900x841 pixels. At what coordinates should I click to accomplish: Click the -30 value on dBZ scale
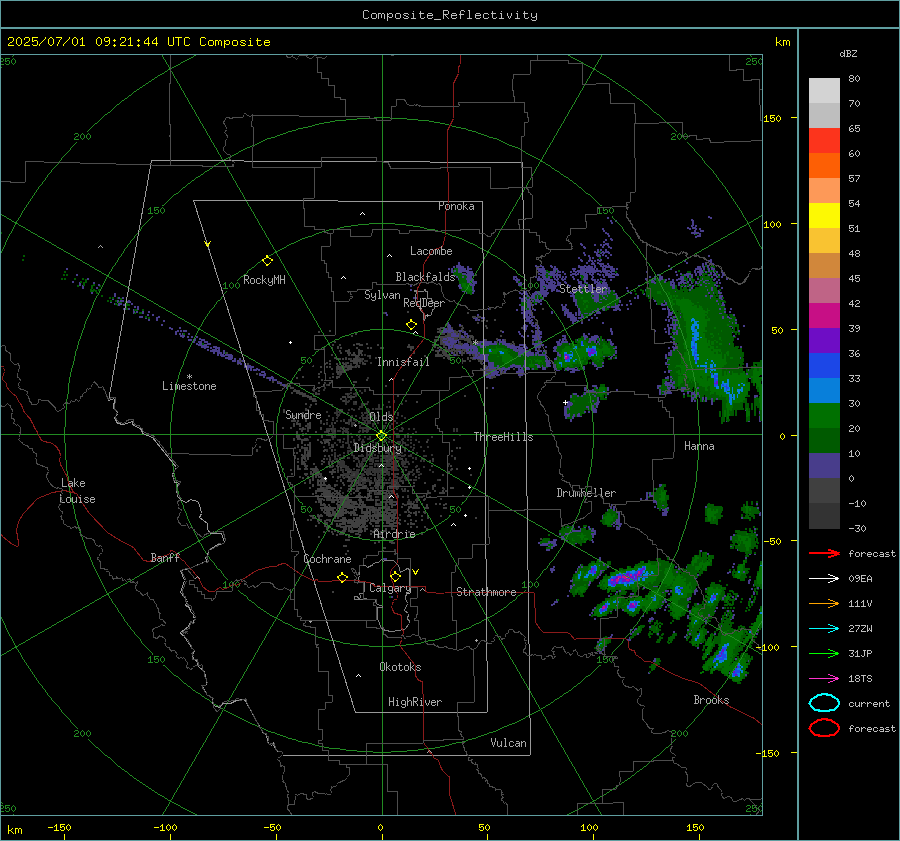point(857,529)
